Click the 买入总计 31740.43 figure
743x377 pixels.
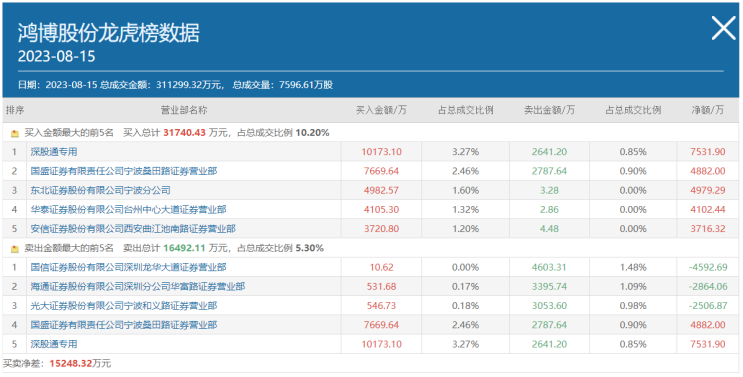[x=184, y=133]
